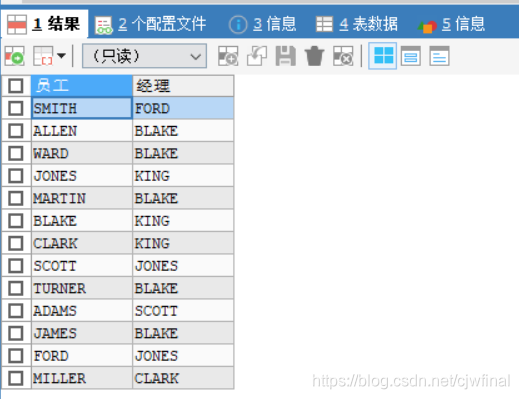This screenshot has height=399, width=519.
Task: Check the JONES employee row checkbox
Action: (16, 176)
